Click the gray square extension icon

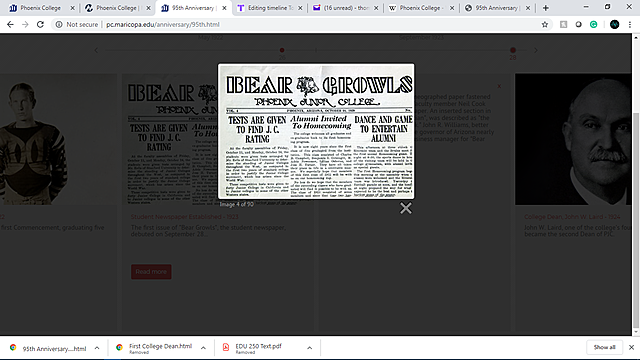(x=563, y=24)
